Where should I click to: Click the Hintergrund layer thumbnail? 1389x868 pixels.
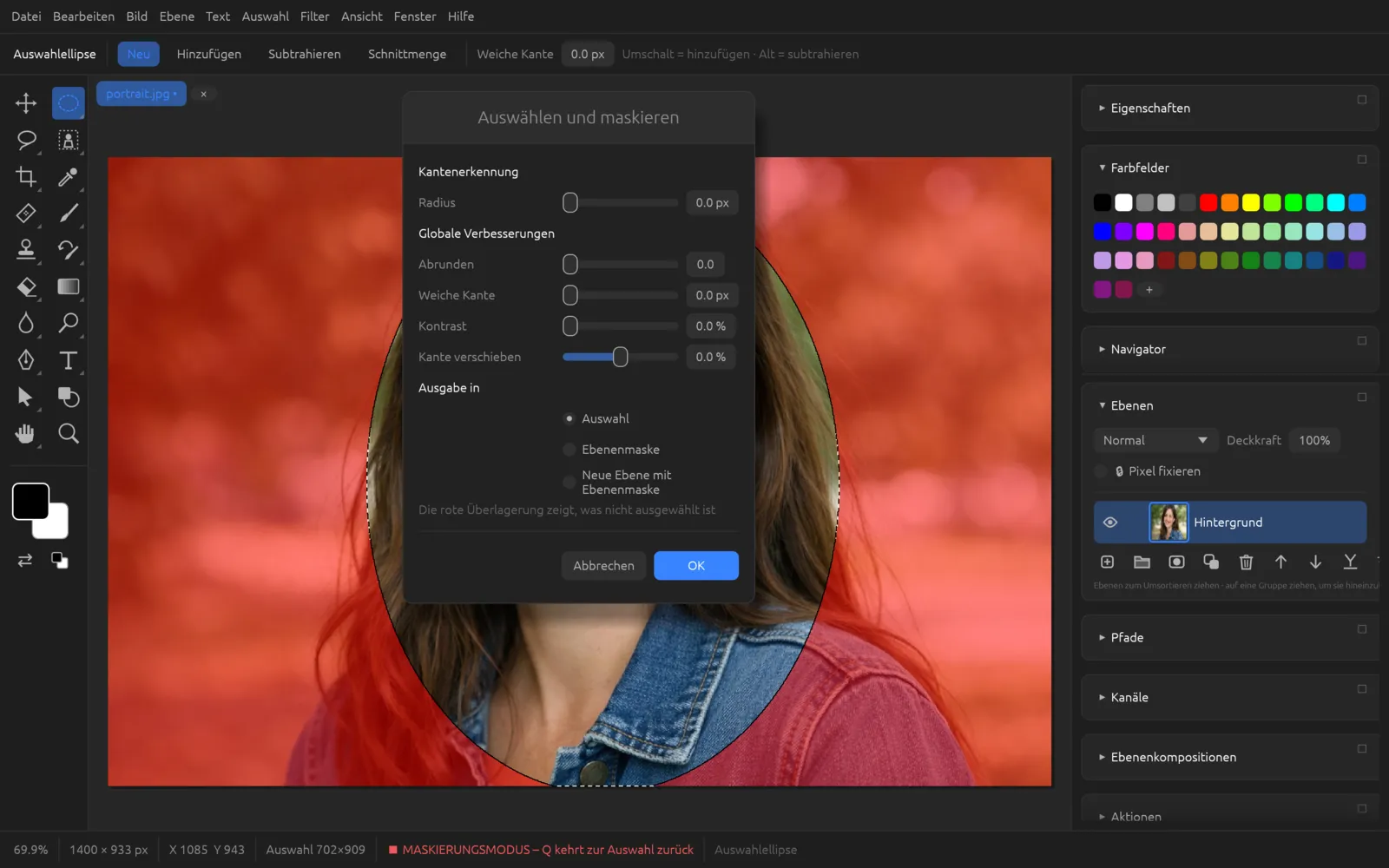pyautogui.click(x=1168, y=523)
